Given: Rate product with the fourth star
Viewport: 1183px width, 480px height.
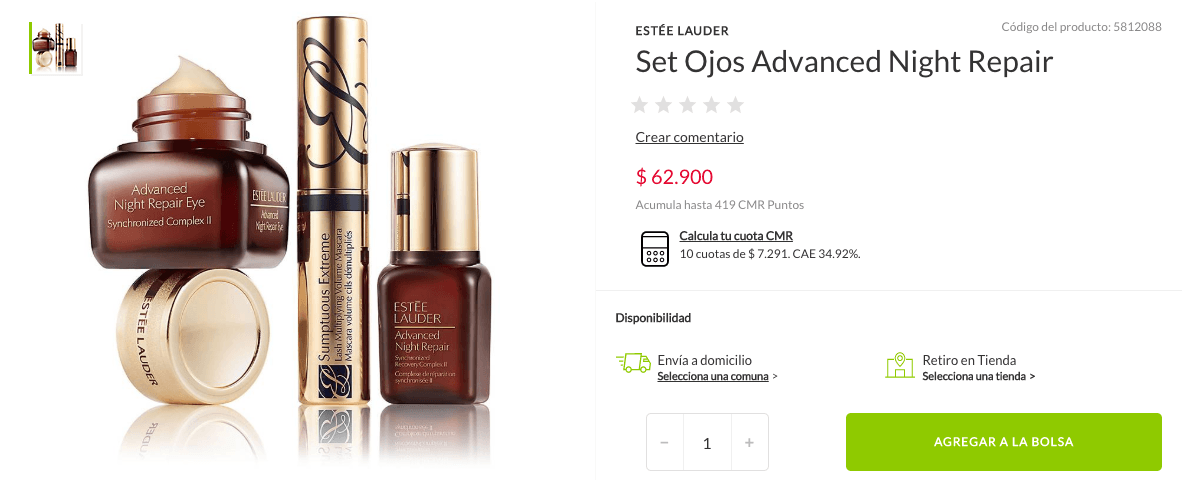Looking at the screenshot, I should pyautogui.click(x=711, y=105).
